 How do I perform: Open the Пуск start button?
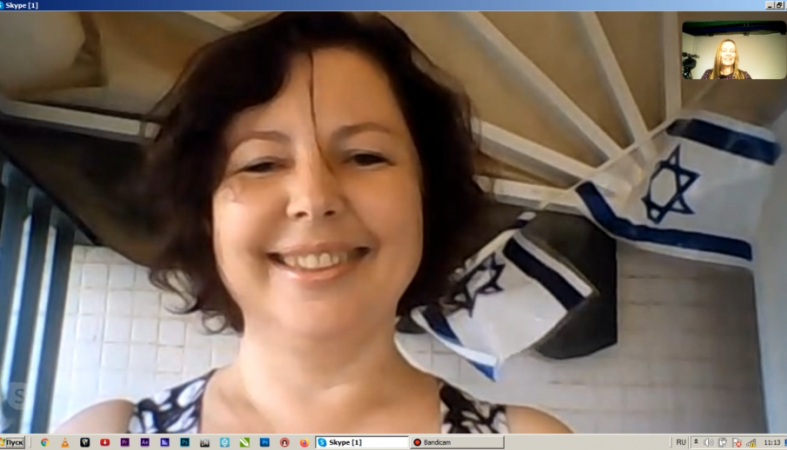click(12, 442)
